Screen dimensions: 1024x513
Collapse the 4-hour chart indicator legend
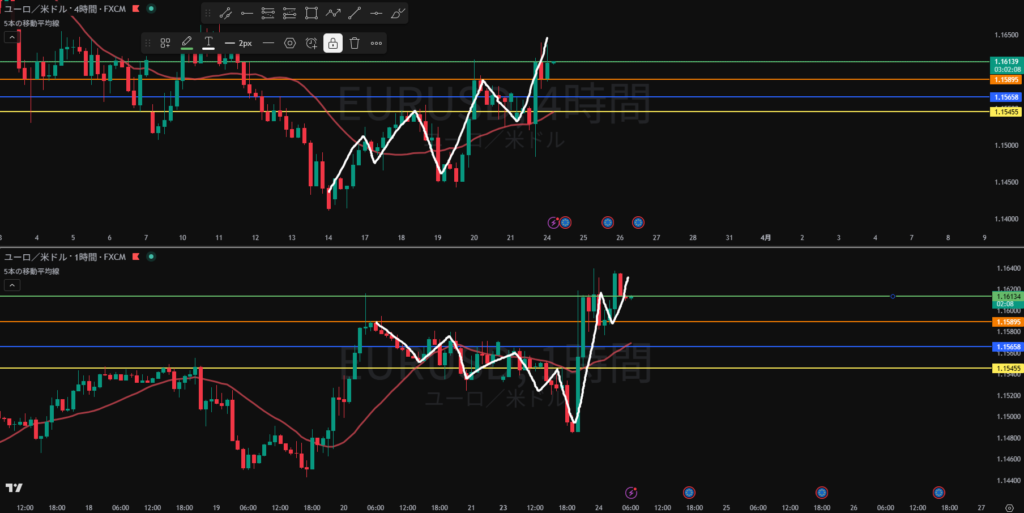coord(12,37)
